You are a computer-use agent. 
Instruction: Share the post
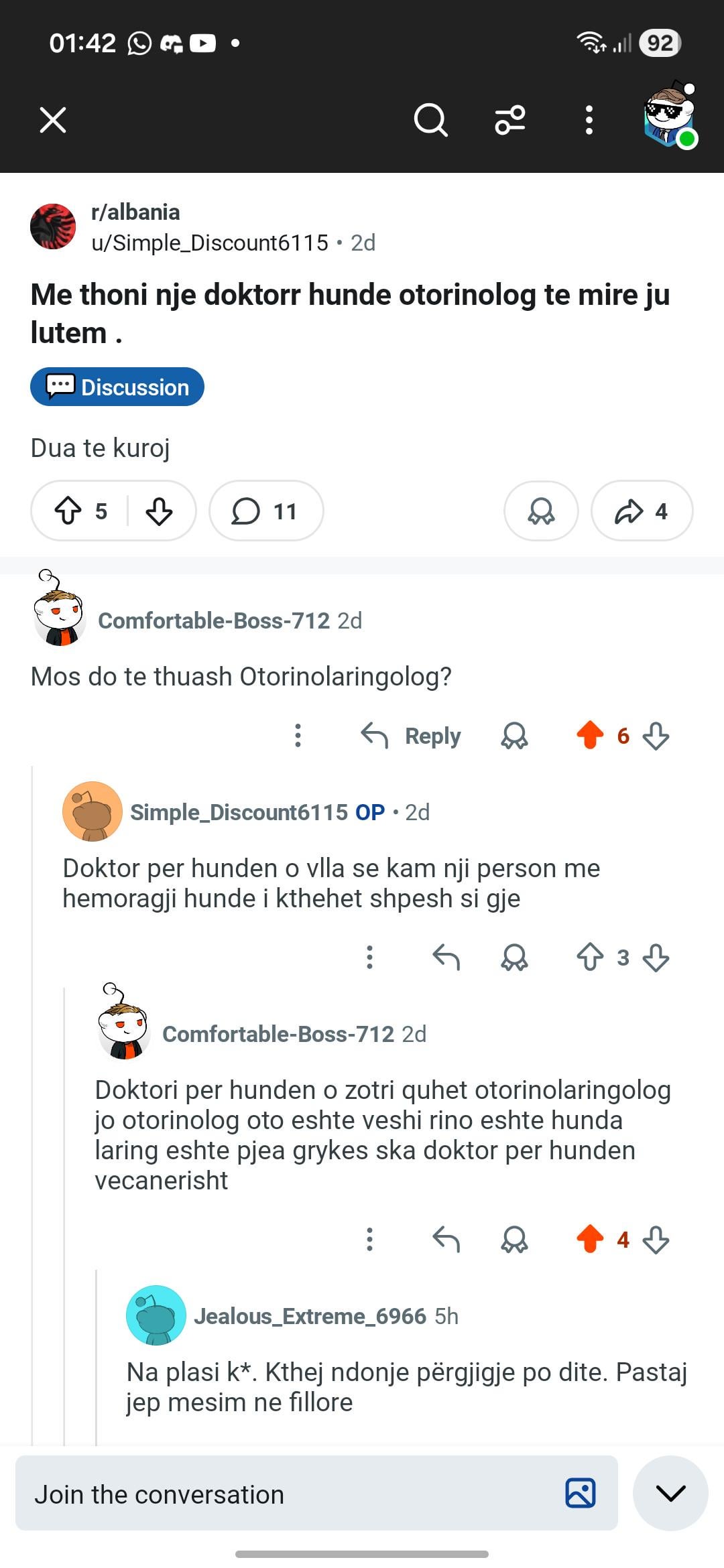click(642, 511)
